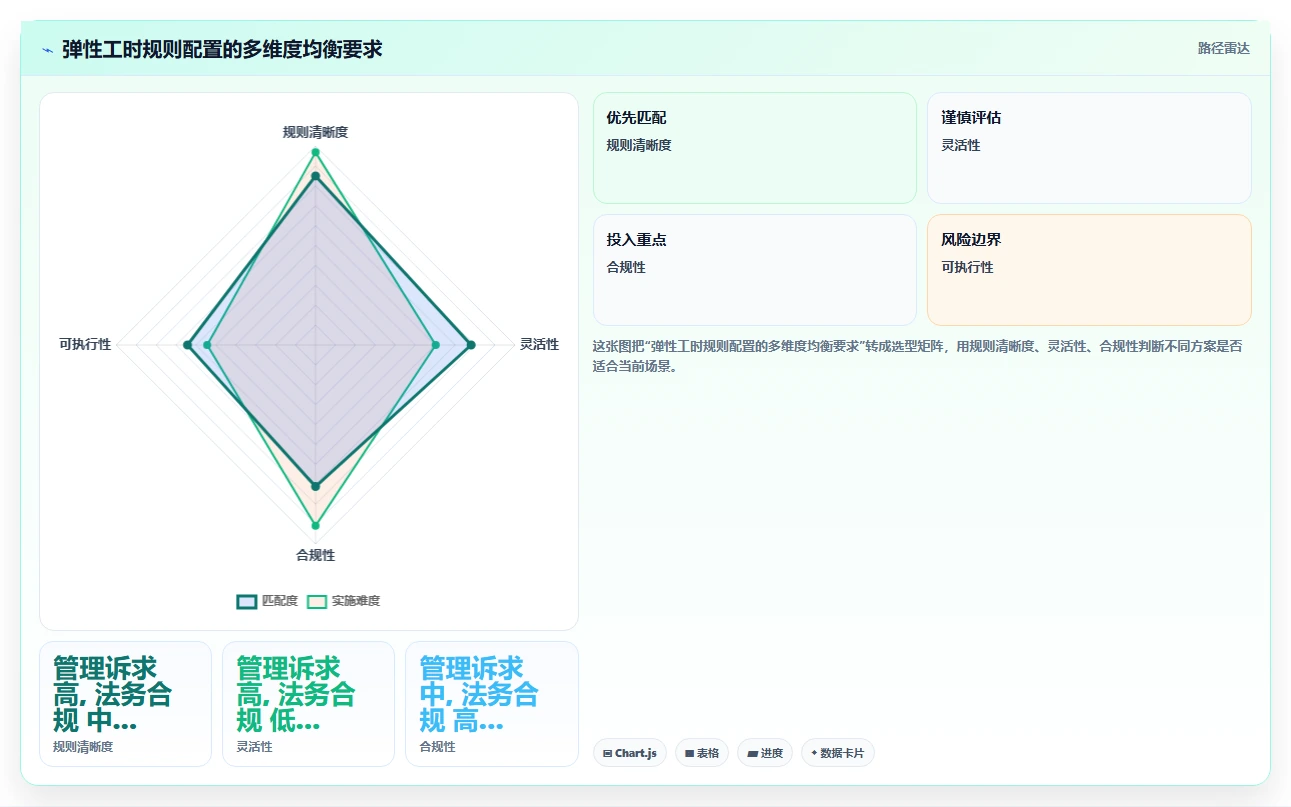Open the green stat card labeled 灵活性

[308, 704]
